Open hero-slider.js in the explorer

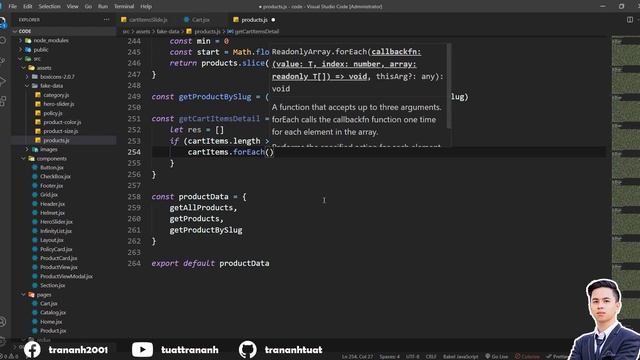click(x=59, y=104)
